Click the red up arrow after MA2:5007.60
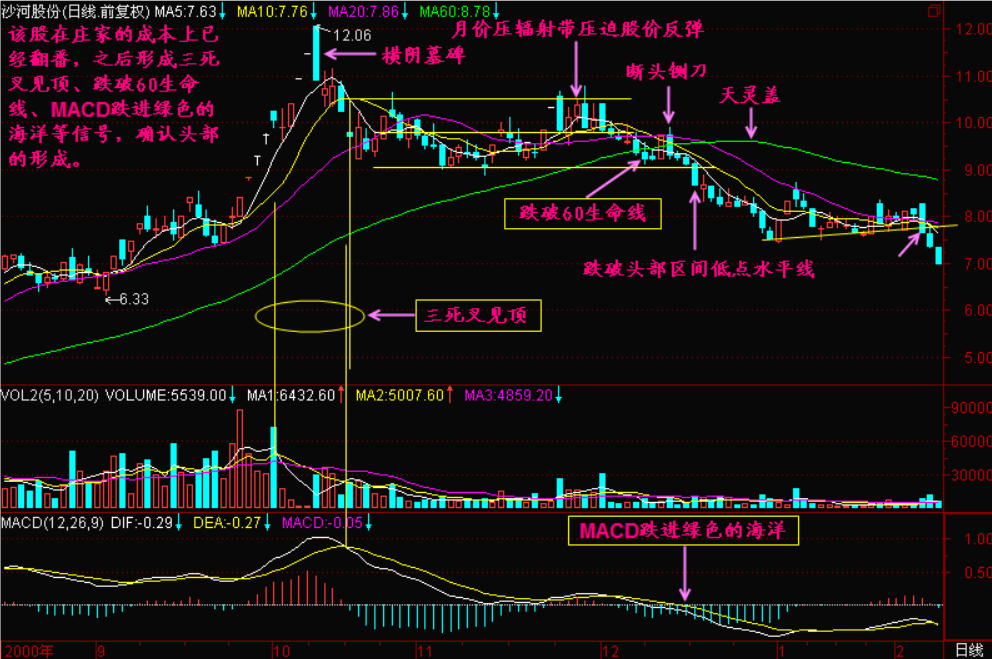 coord(450,395)
